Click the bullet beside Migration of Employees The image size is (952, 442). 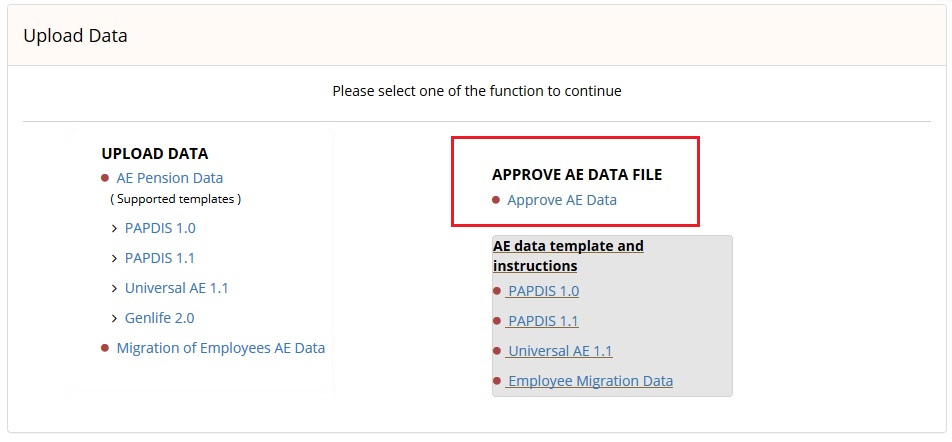coord(105,348)
